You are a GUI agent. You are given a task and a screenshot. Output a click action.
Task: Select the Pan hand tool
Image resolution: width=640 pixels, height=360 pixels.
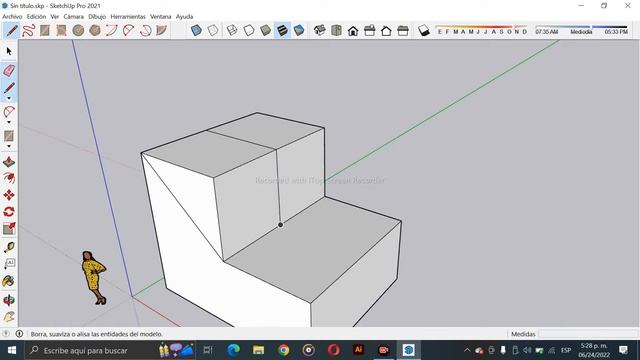pos(9,317)
